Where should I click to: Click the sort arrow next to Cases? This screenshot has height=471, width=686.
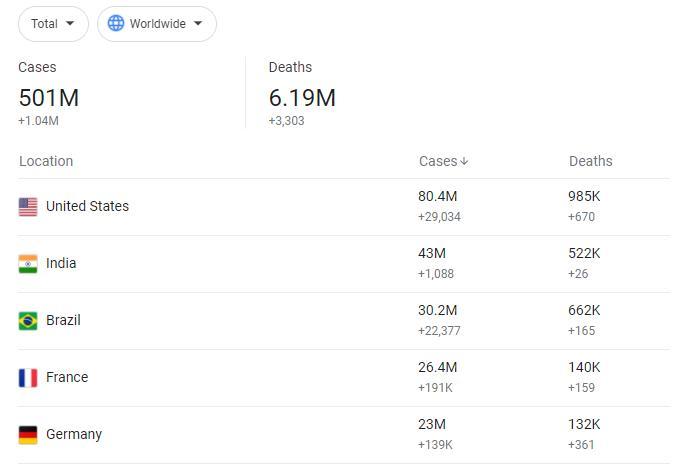465,161
